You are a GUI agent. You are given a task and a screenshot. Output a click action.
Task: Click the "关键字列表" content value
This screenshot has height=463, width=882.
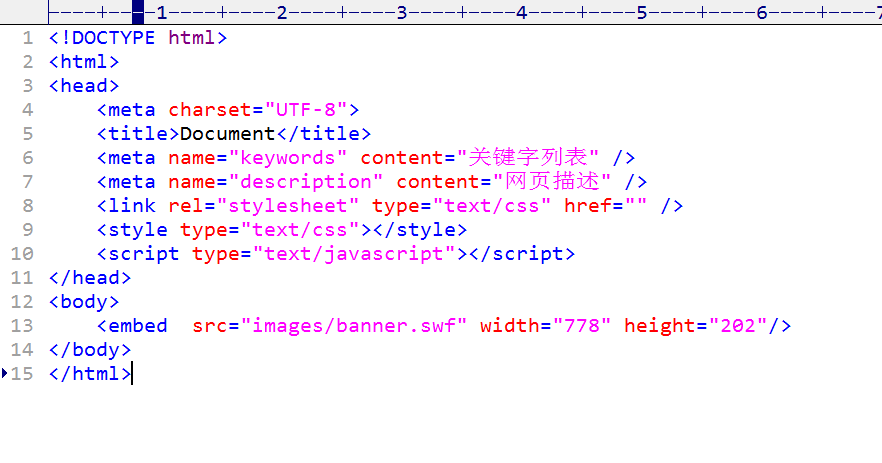528,158
